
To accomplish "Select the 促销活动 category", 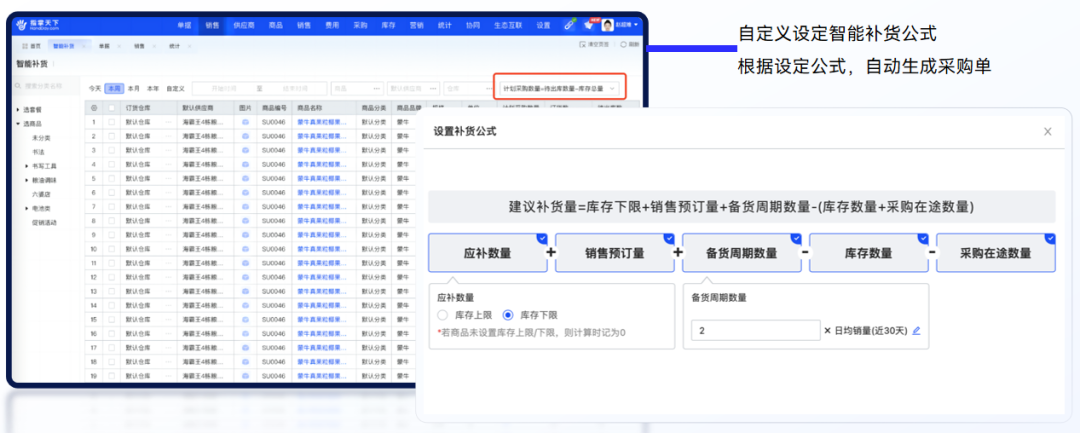I will [45, 222].
